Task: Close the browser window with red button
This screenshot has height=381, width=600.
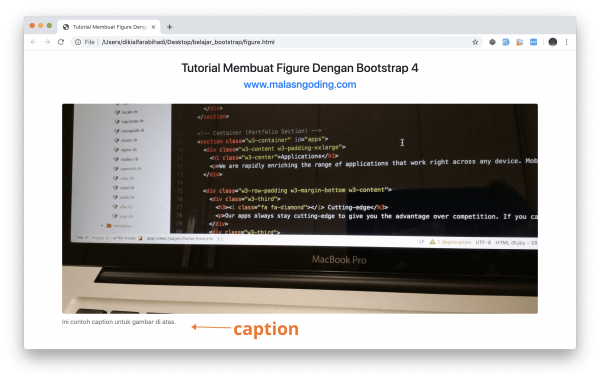Action: tap(32, 26)
